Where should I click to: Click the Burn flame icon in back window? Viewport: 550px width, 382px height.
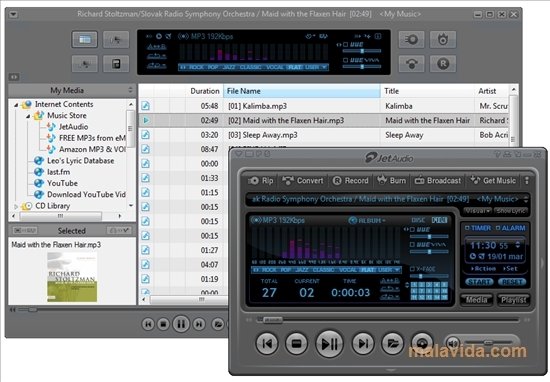click(443, 39)
